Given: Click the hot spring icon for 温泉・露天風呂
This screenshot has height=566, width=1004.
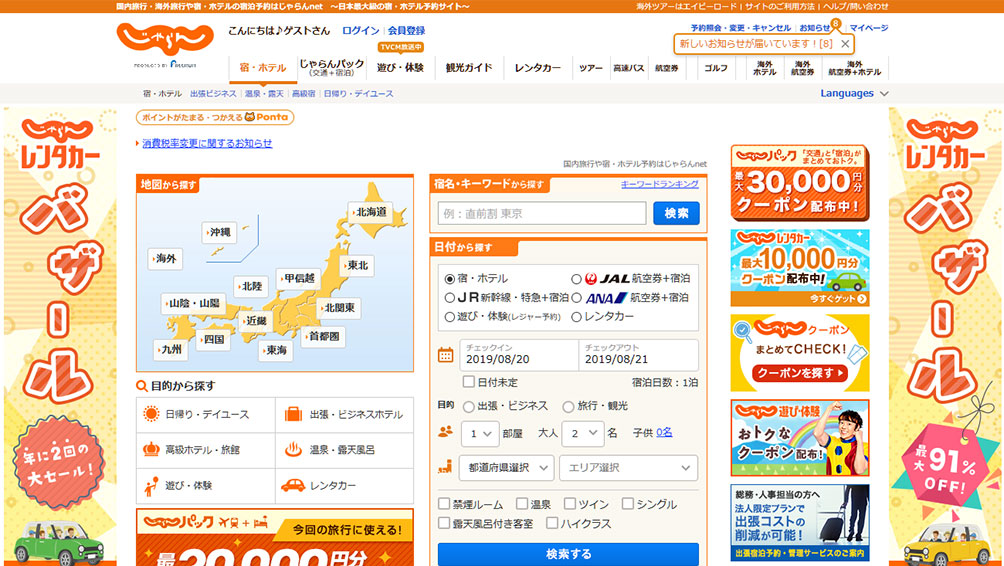Looking at the screenshot, I should point(293,449).
